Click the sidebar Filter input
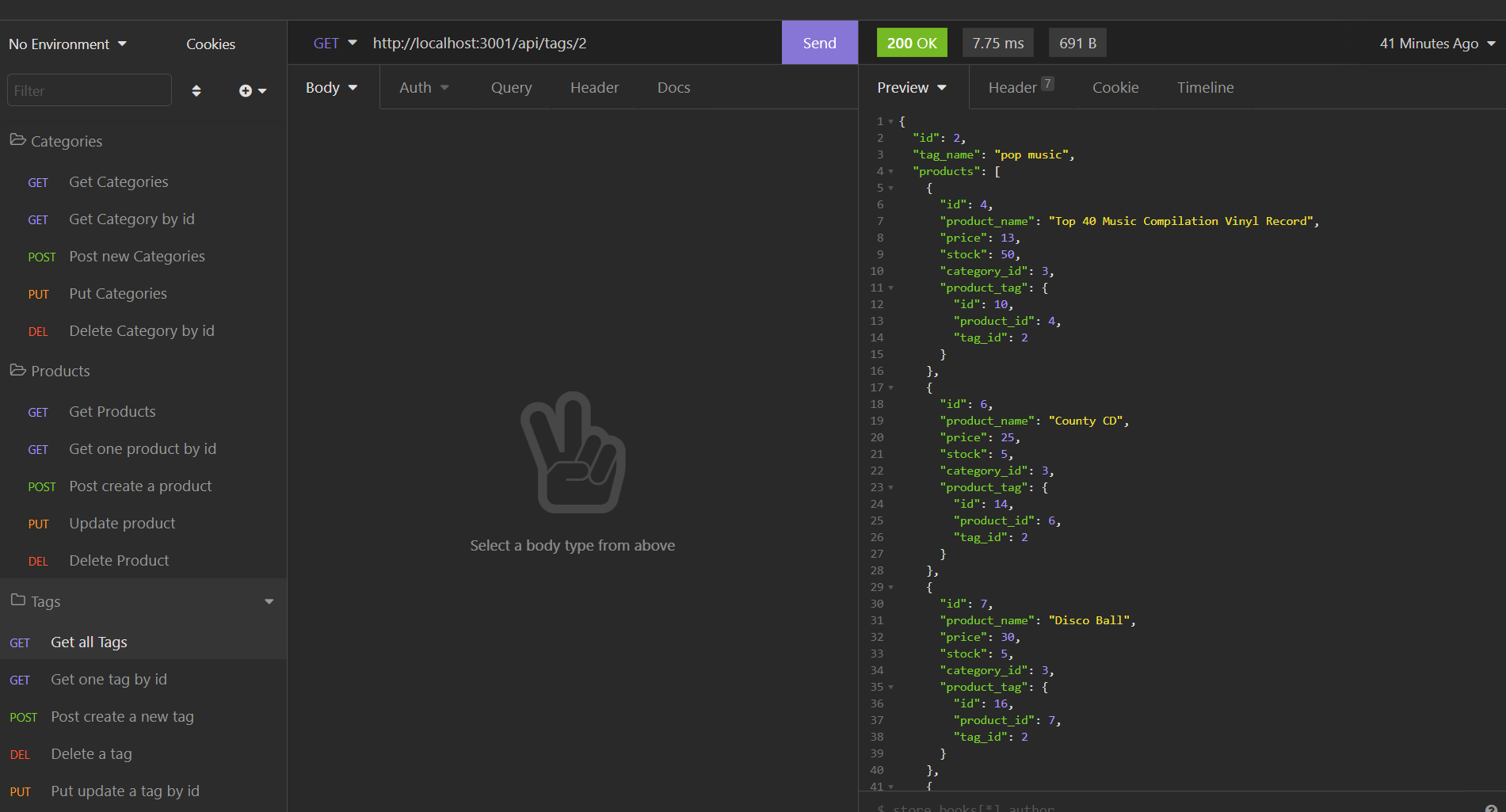The height and width of the screenshot is (812, 1506). coord(90,90)
